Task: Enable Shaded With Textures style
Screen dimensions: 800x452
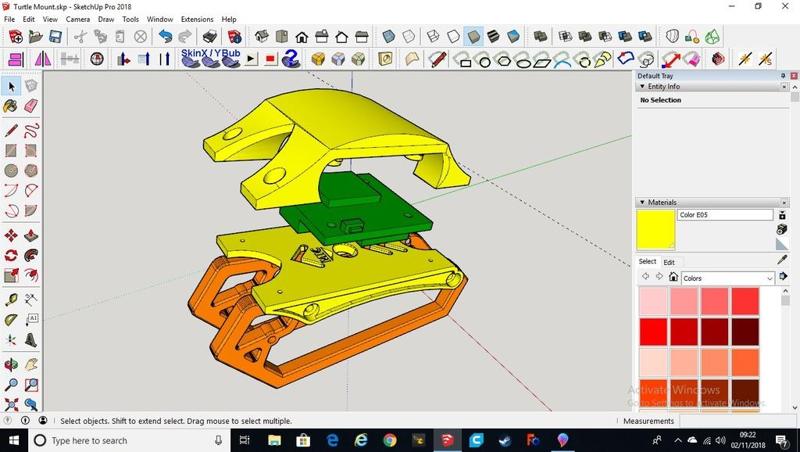Action: [x=493, y=36]
